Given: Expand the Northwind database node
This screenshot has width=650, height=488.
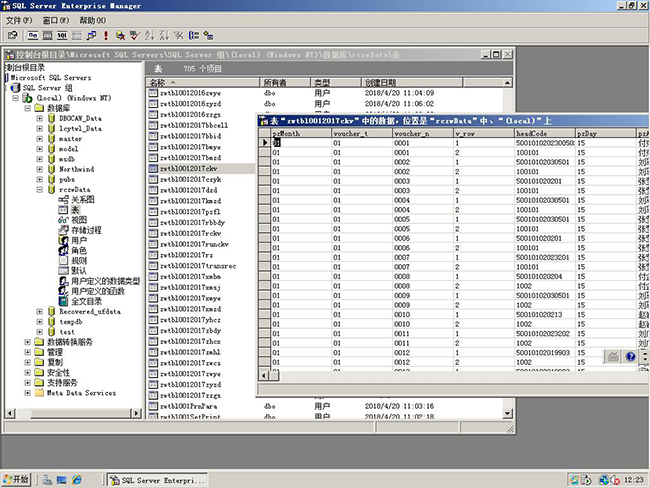Looking at the screenshot, I should tap(39, 169).
